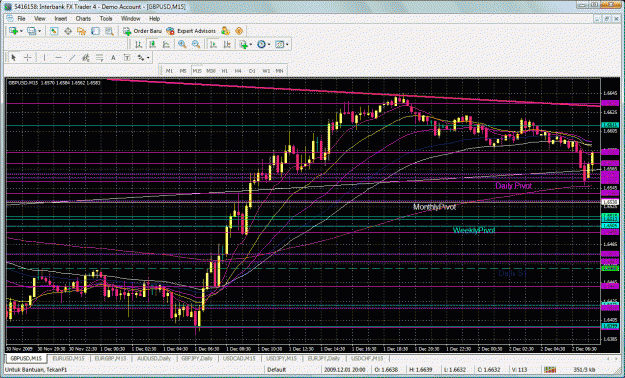This screenshot has width=625, height=378.
Task: Click the connection status bars icon
Action: pos(551,370)
